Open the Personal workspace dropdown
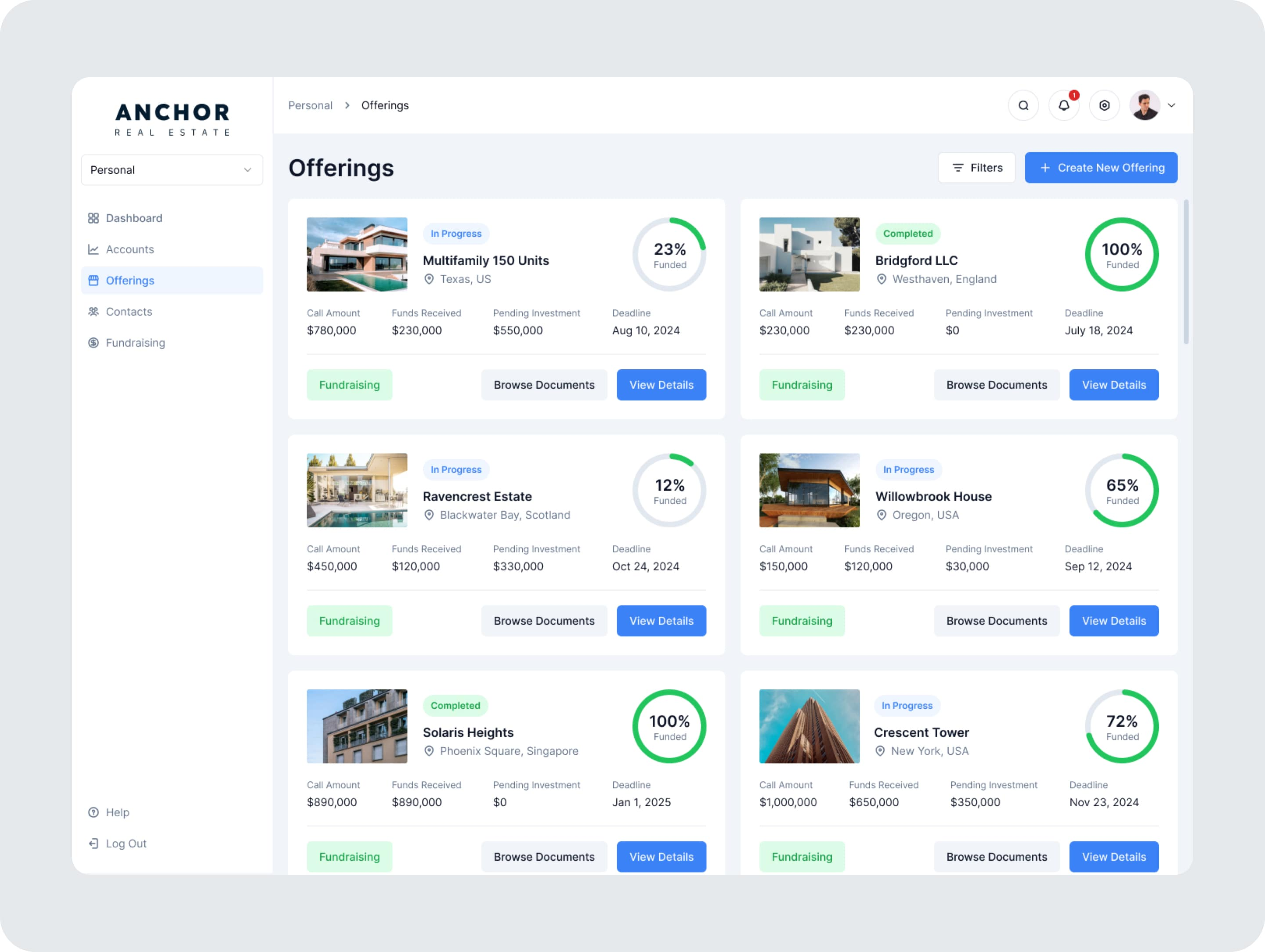The width and height of the screenshot is (1265, 952). tap(172, 170)
